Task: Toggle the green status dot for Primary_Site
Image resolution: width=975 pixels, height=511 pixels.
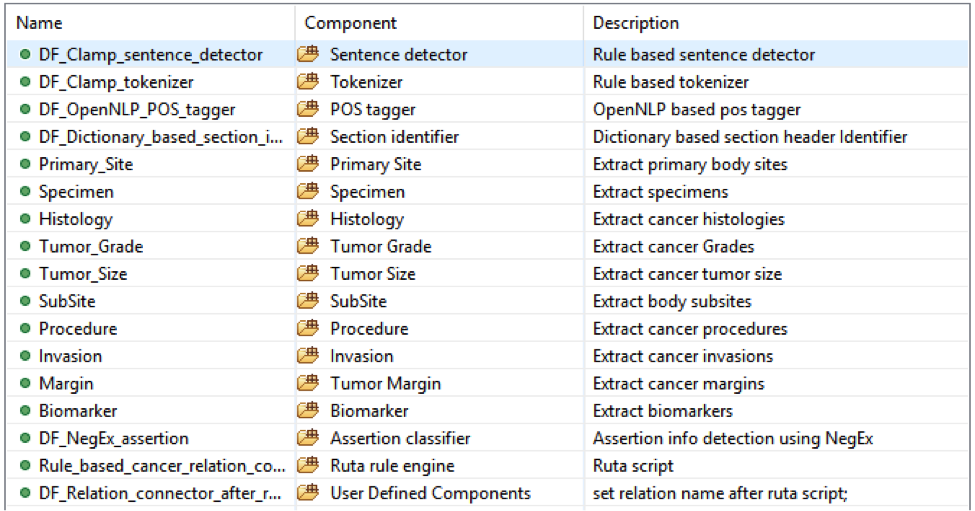Action: point(25,164)
